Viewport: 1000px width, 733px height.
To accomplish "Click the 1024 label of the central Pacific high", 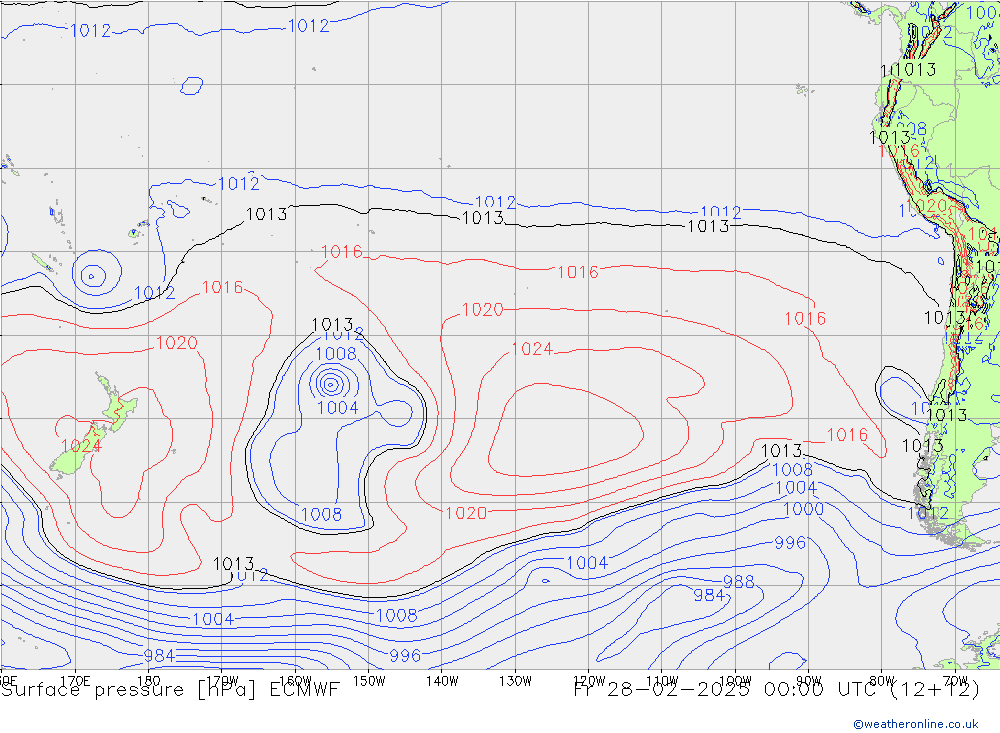I will click(532, 349).
